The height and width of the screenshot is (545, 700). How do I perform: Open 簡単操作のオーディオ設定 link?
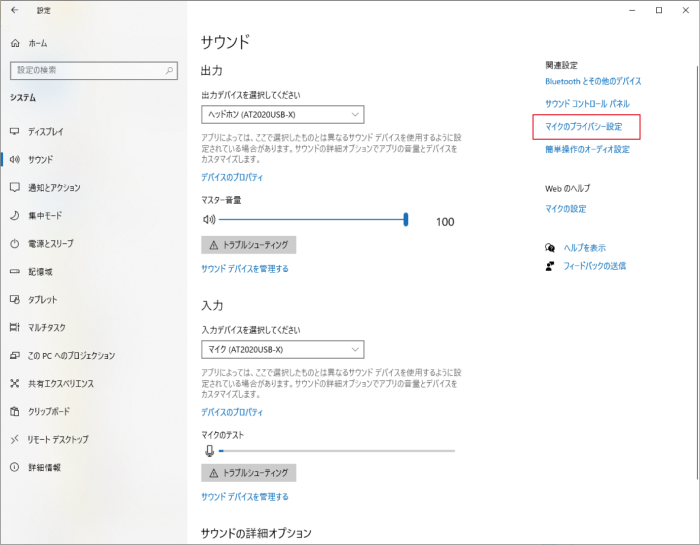pyautogui.click(x=587, y=149)
